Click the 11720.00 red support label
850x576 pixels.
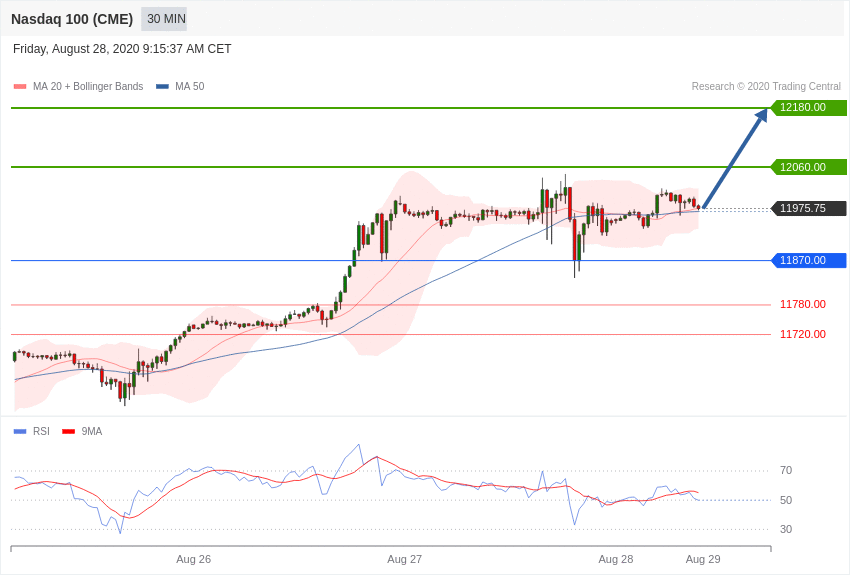click(803, 334)
